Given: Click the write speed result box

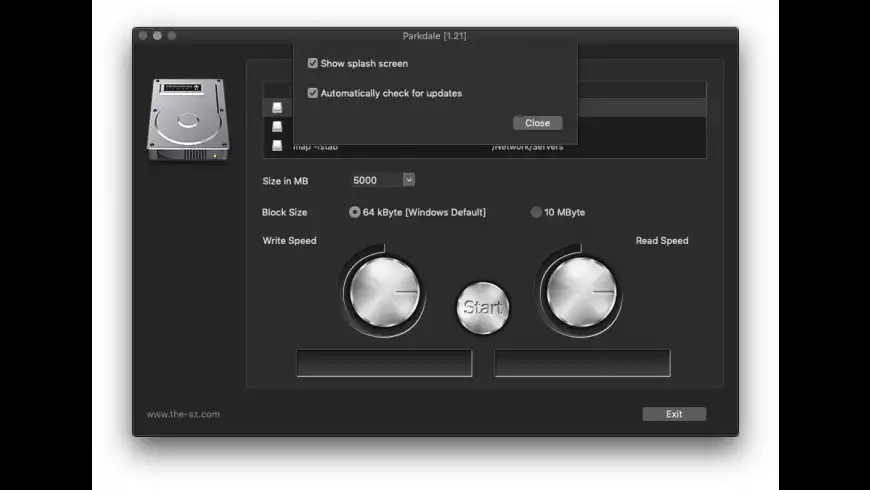Looking at the screenshot, I should [385, 363].
